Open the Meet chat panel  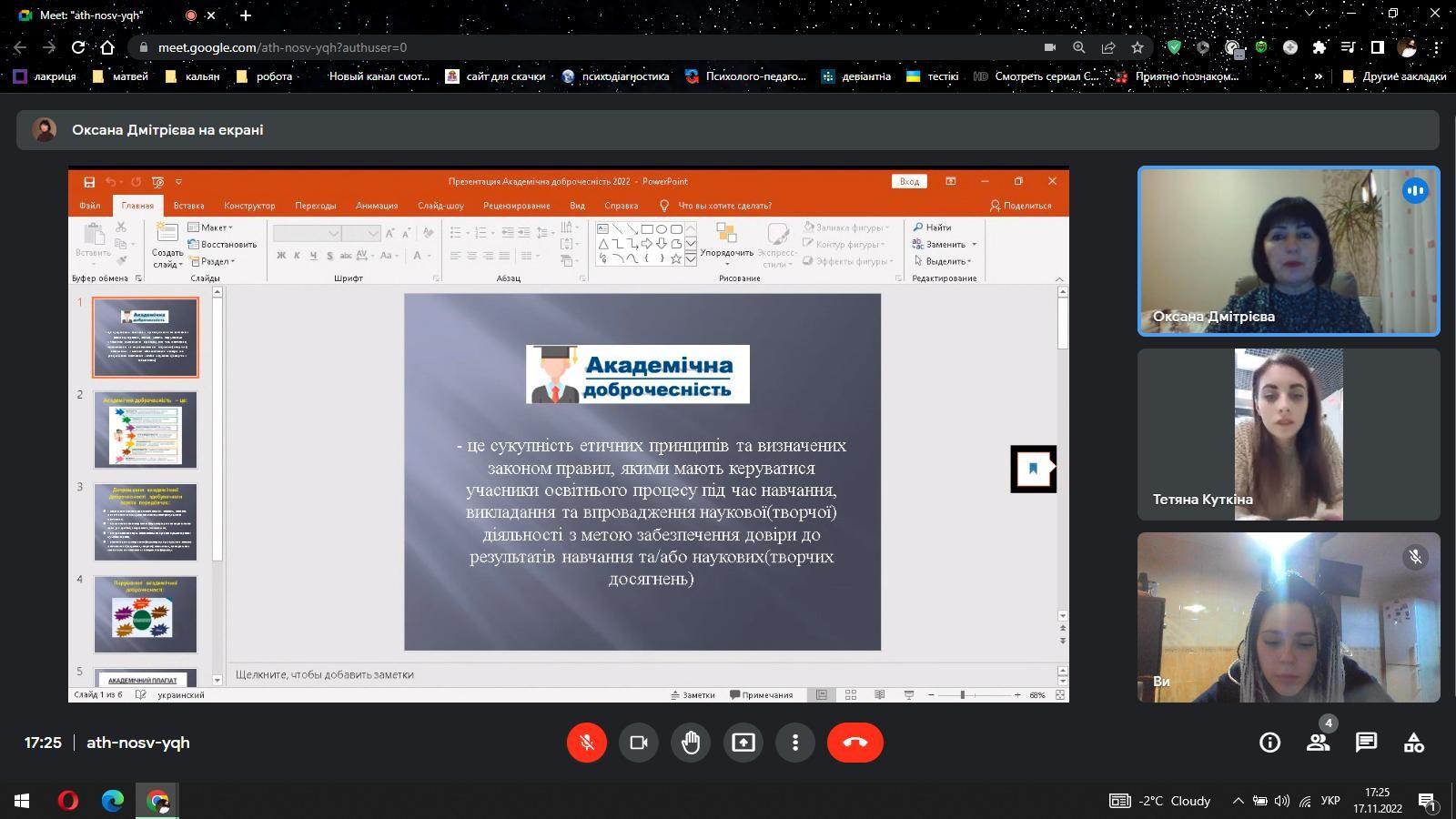pos(1366,743)
